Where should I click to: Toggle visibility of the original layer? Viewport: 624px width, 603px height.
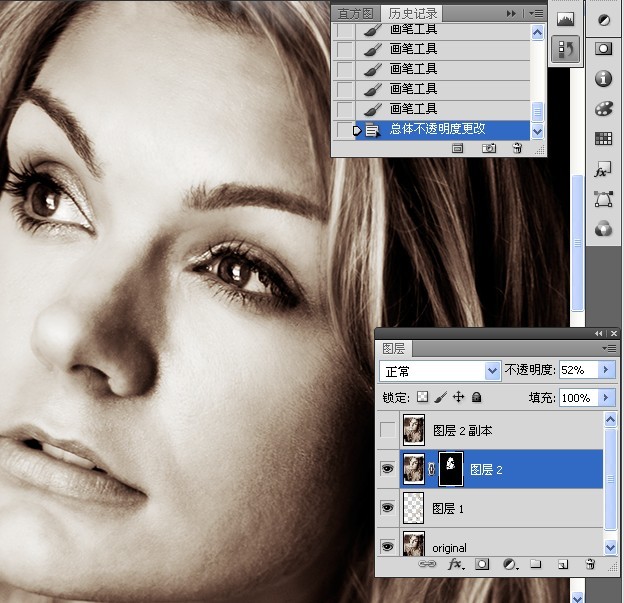pos(387,546)
